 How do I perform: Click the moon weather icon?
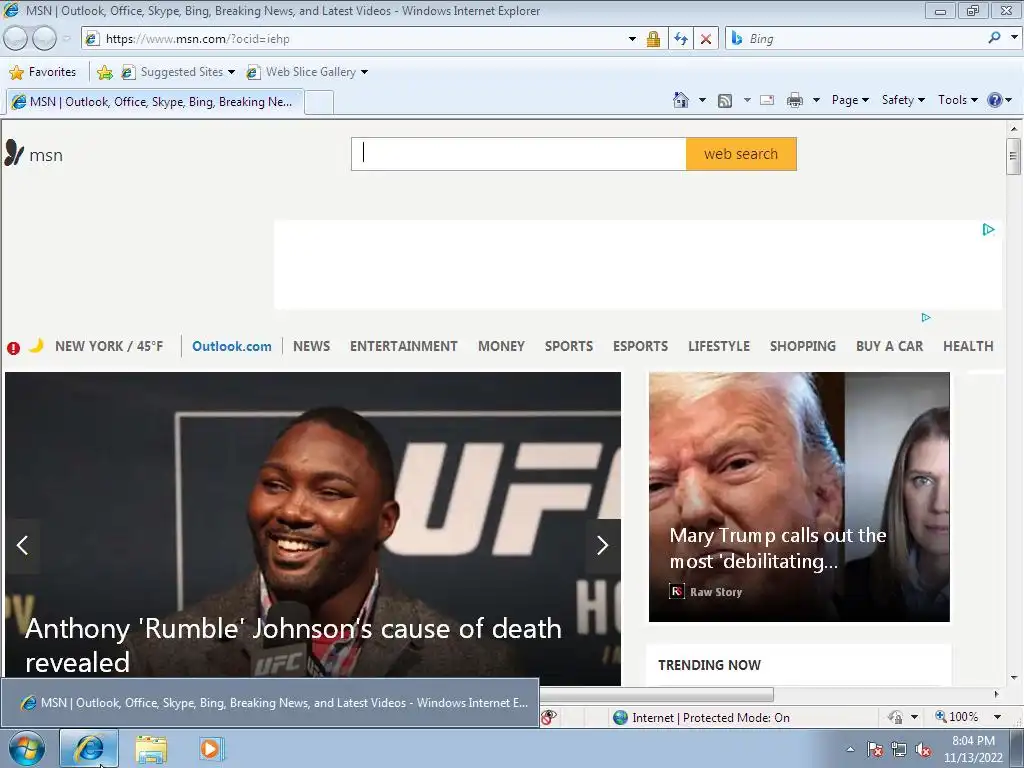coord(36,345)
